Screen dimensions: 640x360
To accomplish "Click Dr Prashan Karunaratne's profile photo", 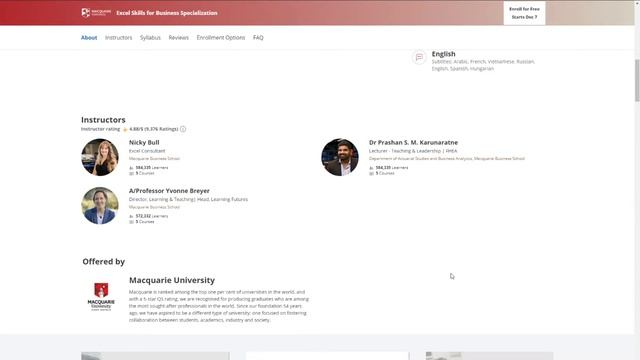I will pyautogui.click(x=340, y=157).
